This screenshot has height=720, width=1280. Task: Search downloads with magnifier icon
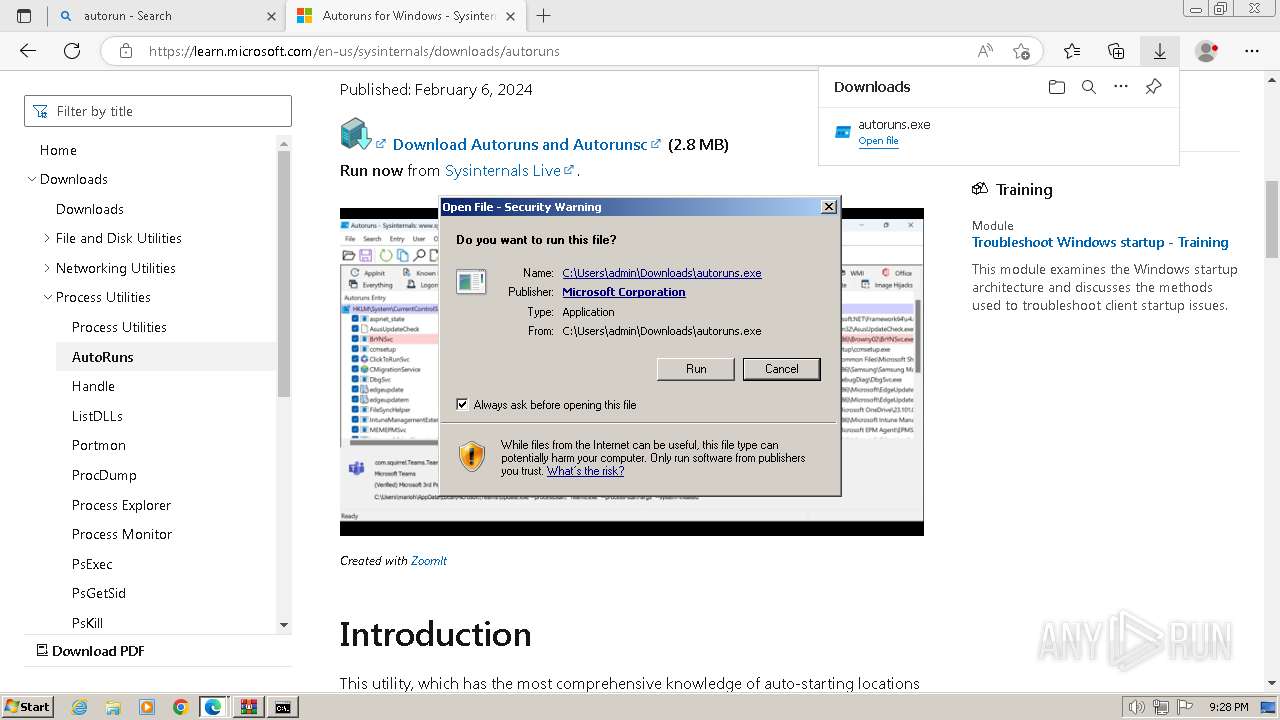pyautogui.click(x=1089, y=87)
